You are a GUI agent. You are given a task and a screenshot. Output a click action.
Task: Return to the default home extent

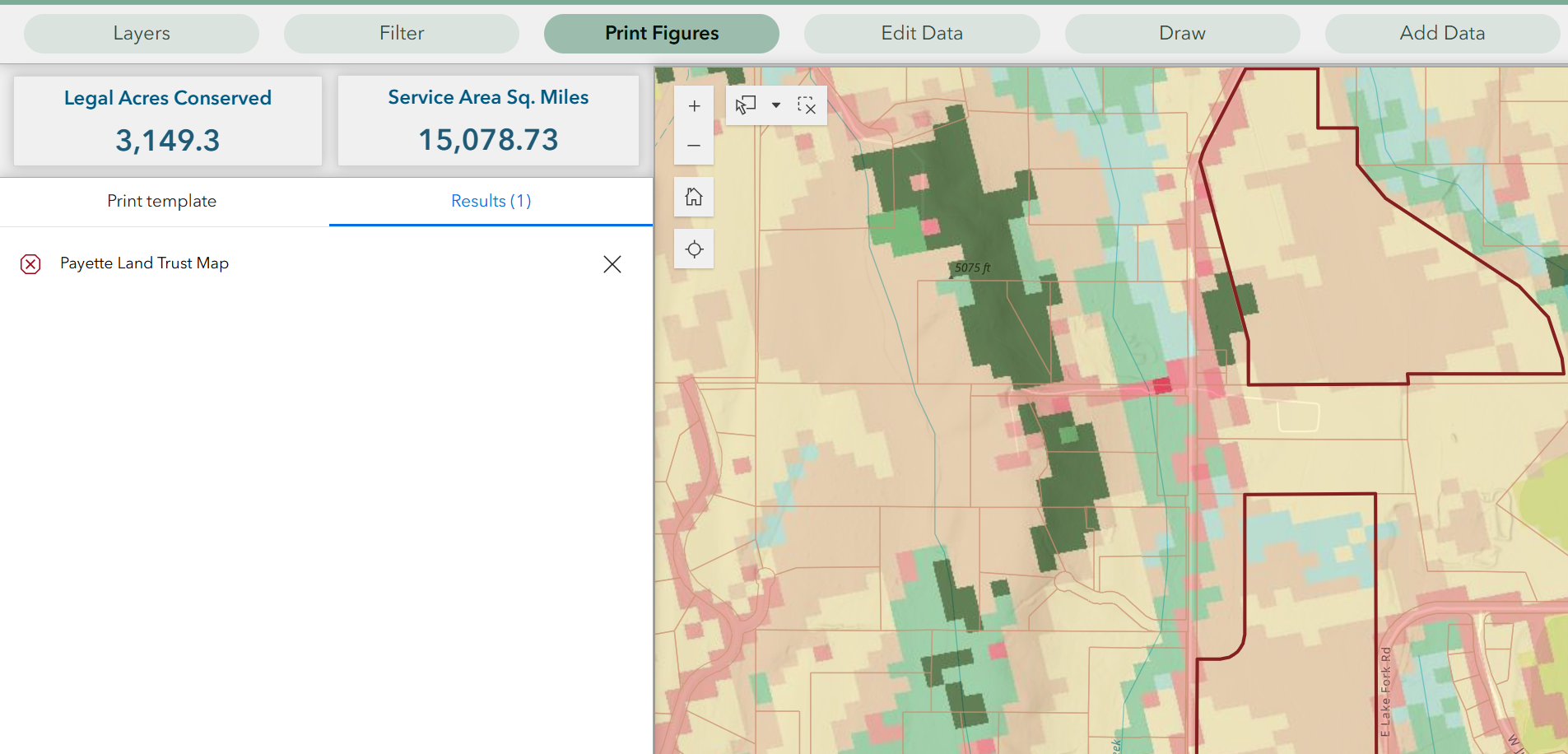click(x=694, y=197)
